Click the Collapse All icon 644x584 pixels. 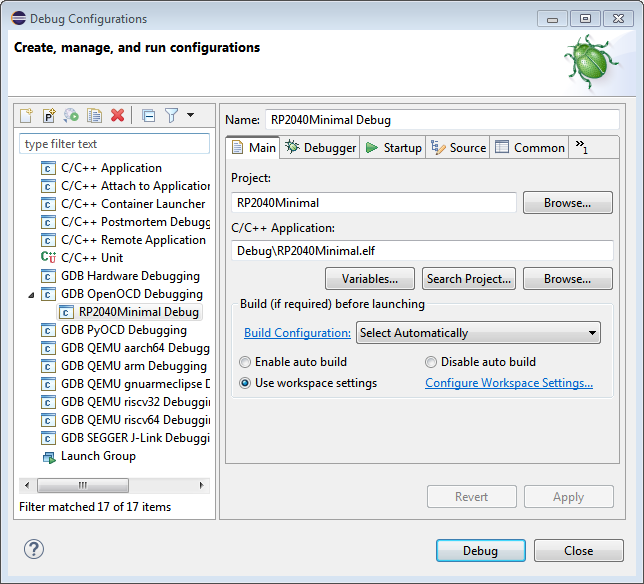[148, 115]
